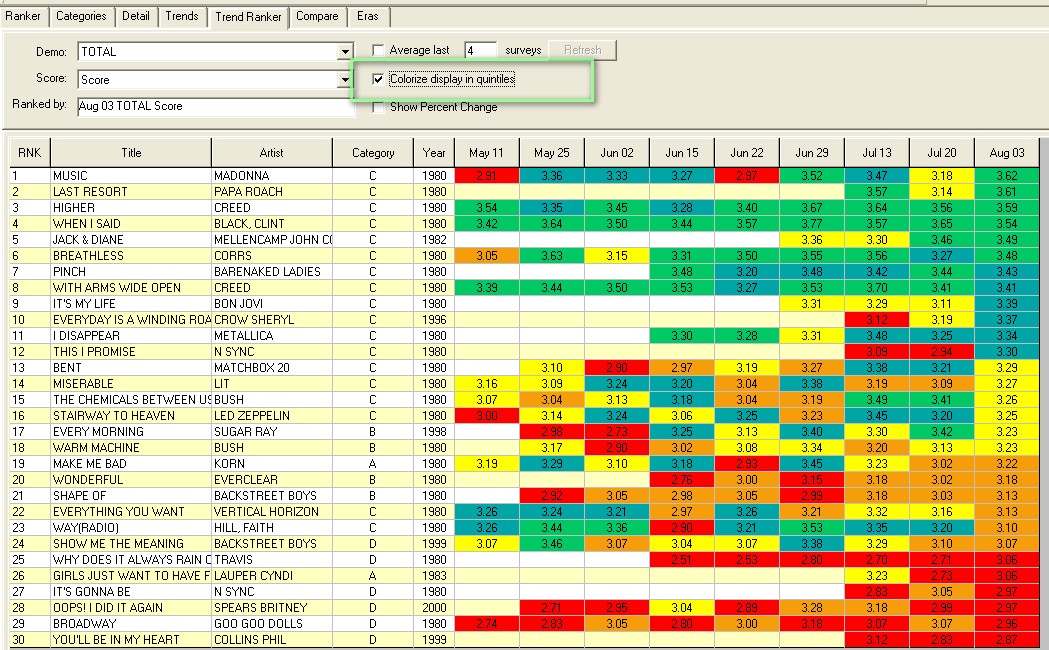The height and width of the screenshot is (650, 1049).
Task: Click the COLLINS PHIL artist cell
Action: pos(272,640)
